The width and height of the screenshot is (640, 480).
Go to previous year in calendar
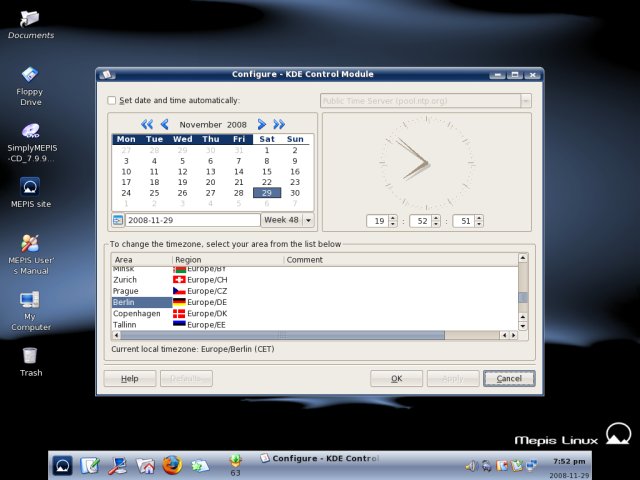[147, 124]
